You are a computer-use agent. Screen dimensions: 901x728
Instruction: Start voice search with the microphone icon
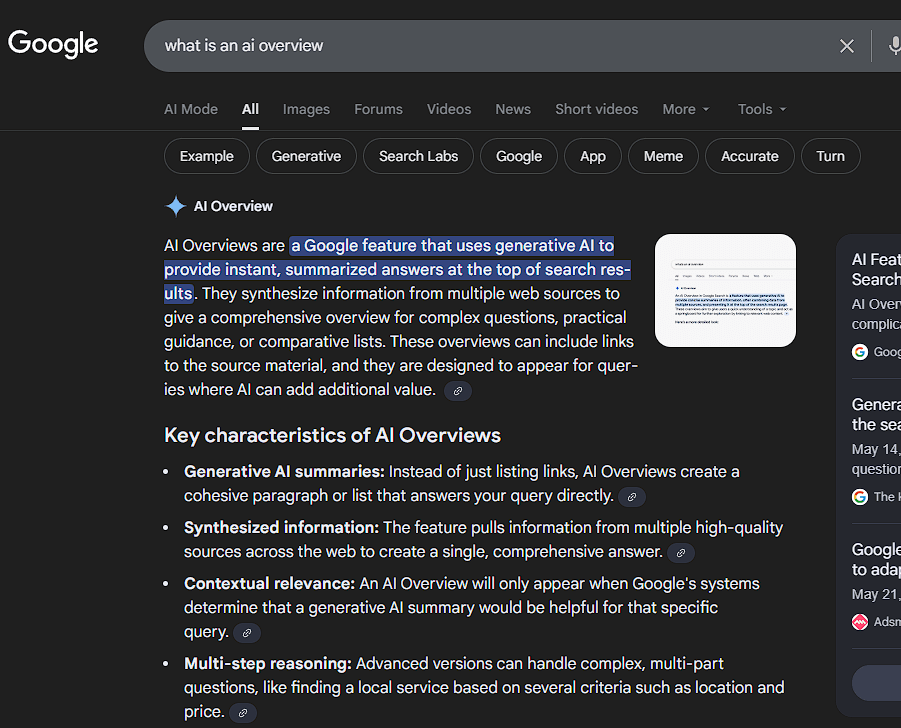click(x=892, y=46)
